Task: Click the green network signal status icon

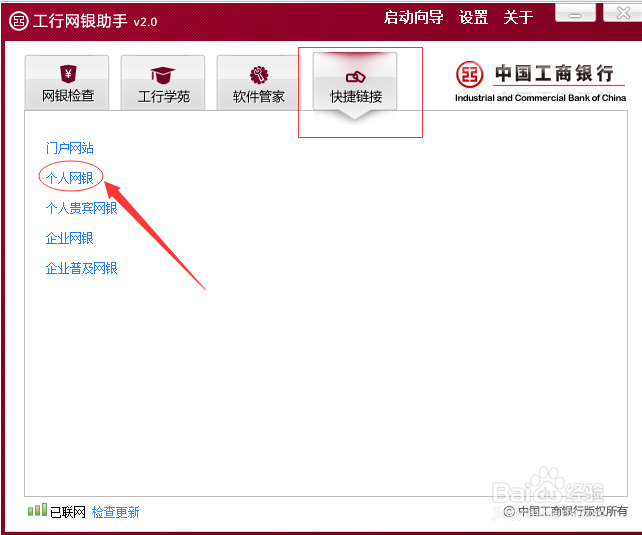Action: [x=37, y=510]
